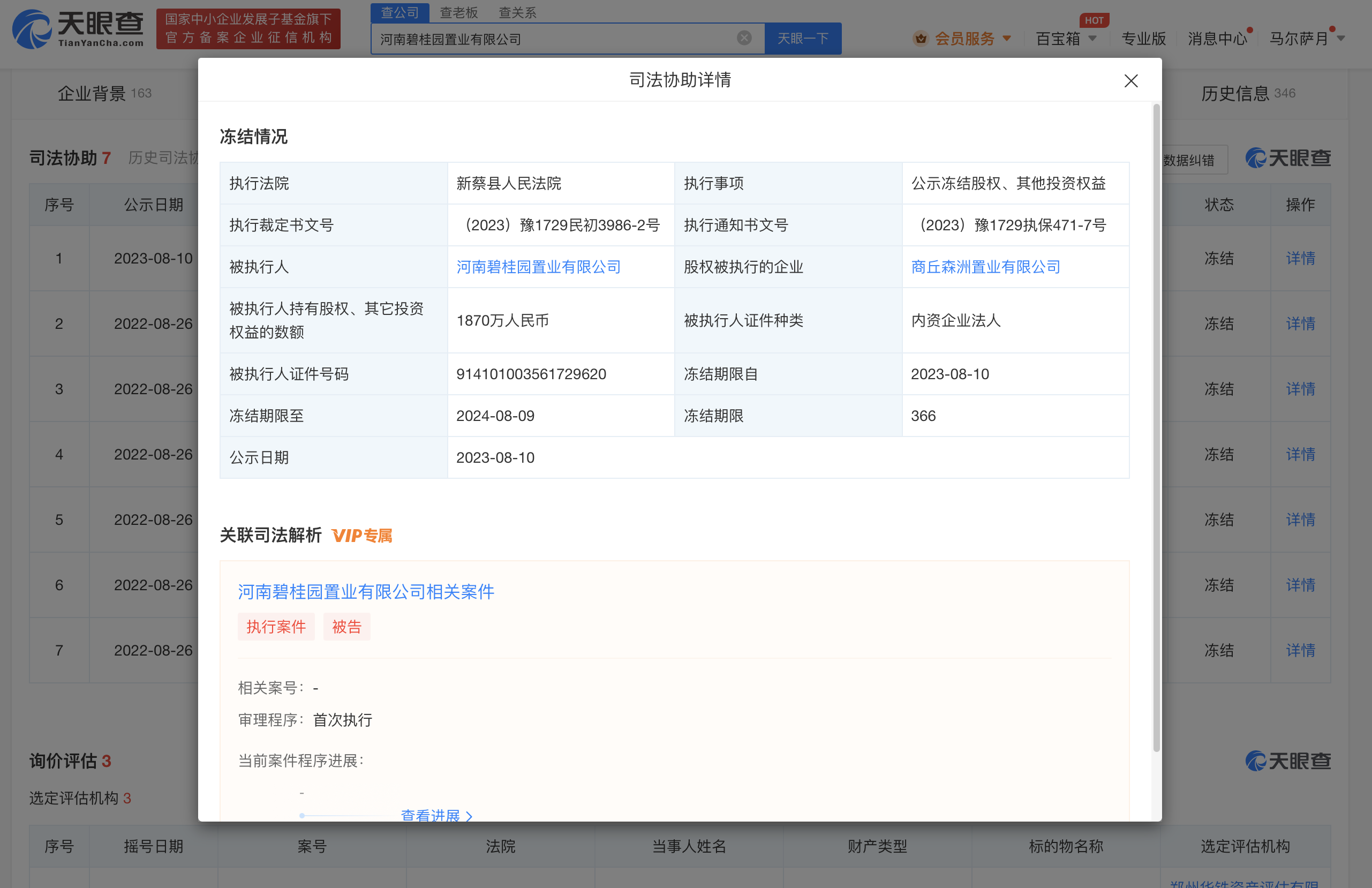Click the TianYanCha logo home icon
1372x888 pixels.
[32, 29]
